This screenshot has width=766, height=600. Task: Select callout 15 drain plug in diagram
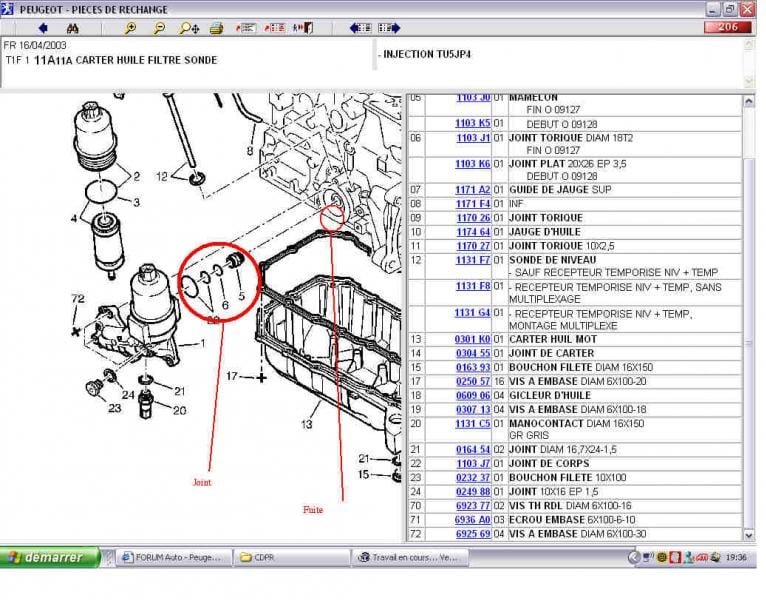(x=363, y=474)
